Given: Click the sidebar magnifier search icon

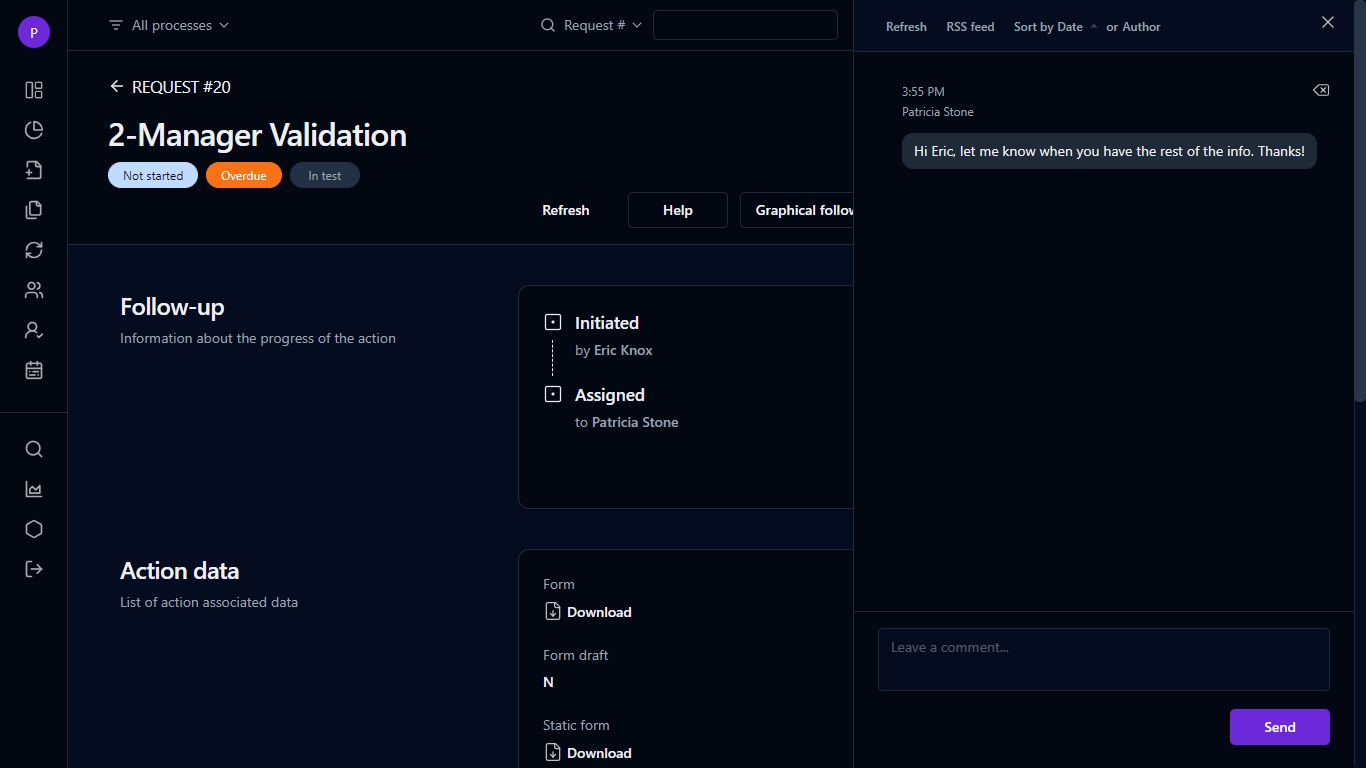Looking at the screenshot, I should (34, 449).
